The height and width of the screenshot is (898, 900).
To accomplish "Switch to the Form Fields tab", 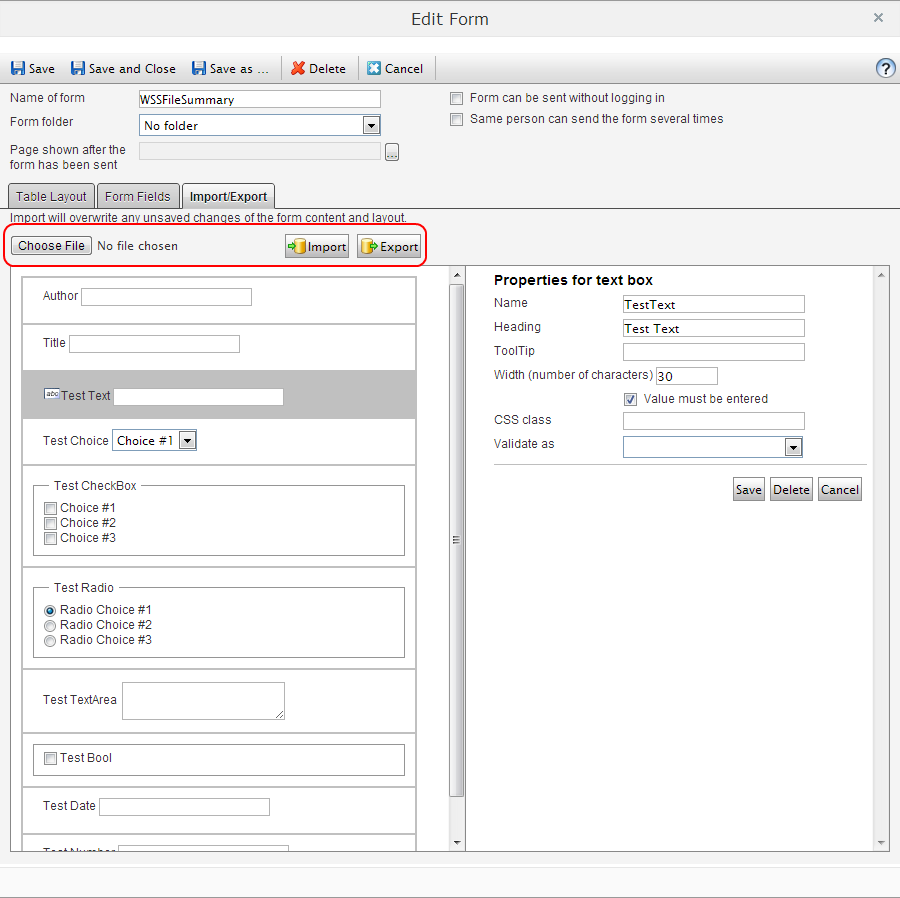I will (138, 197).
